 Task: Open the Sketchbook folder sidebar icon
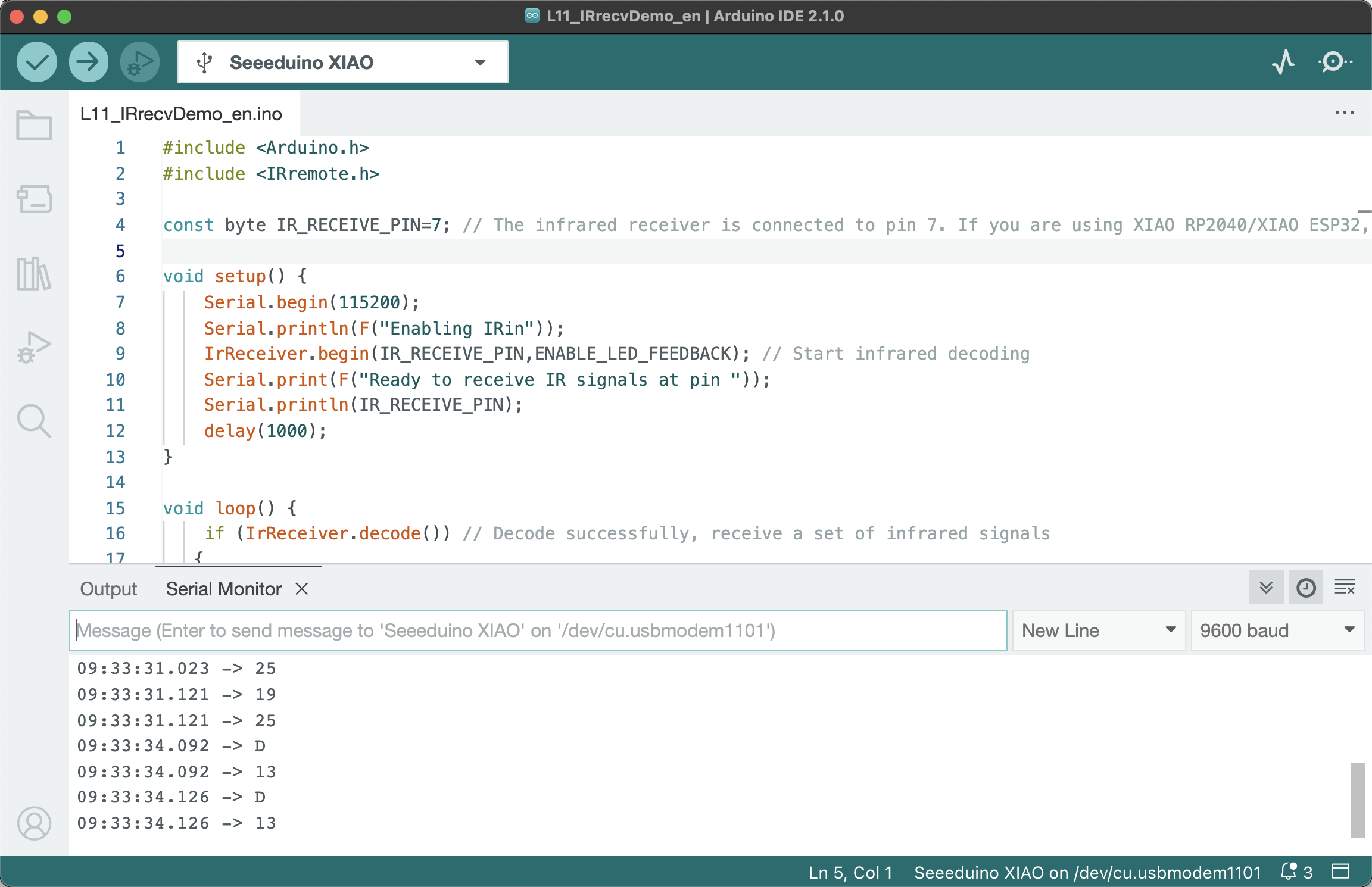click(34, 126)
